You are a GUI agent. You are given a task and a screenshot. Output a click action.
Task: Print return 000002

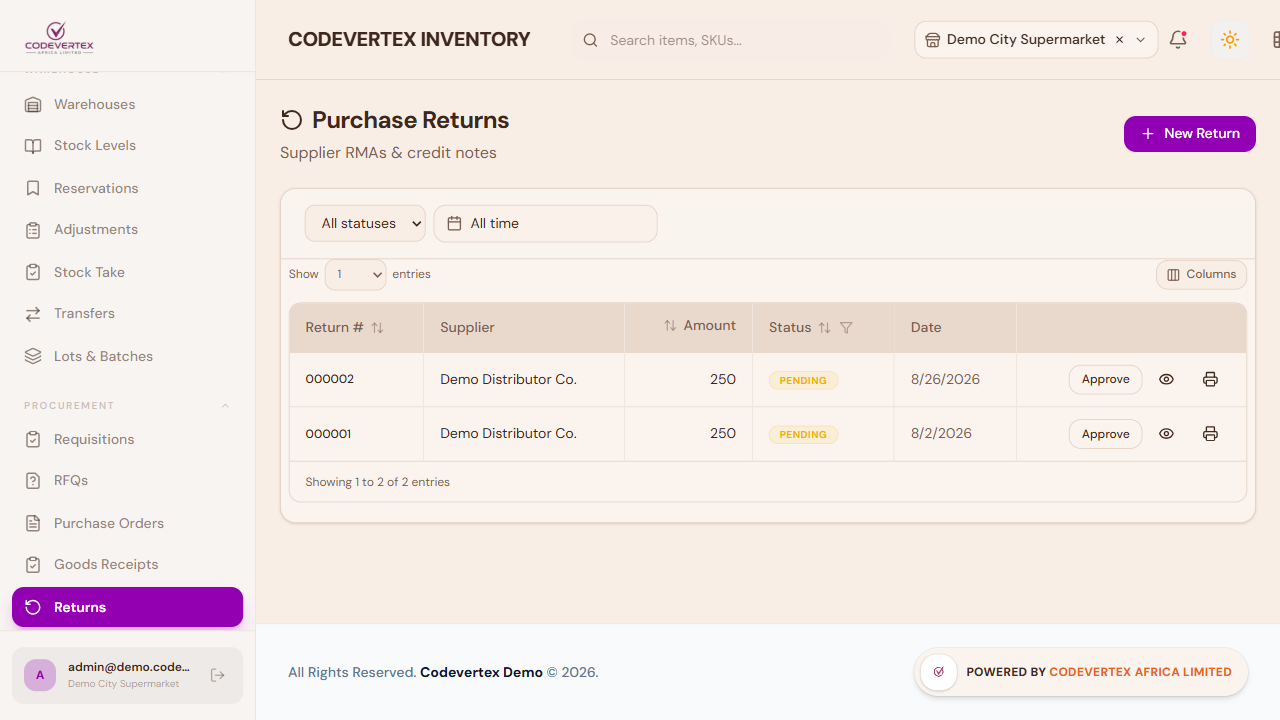[x=1210, y=379]
